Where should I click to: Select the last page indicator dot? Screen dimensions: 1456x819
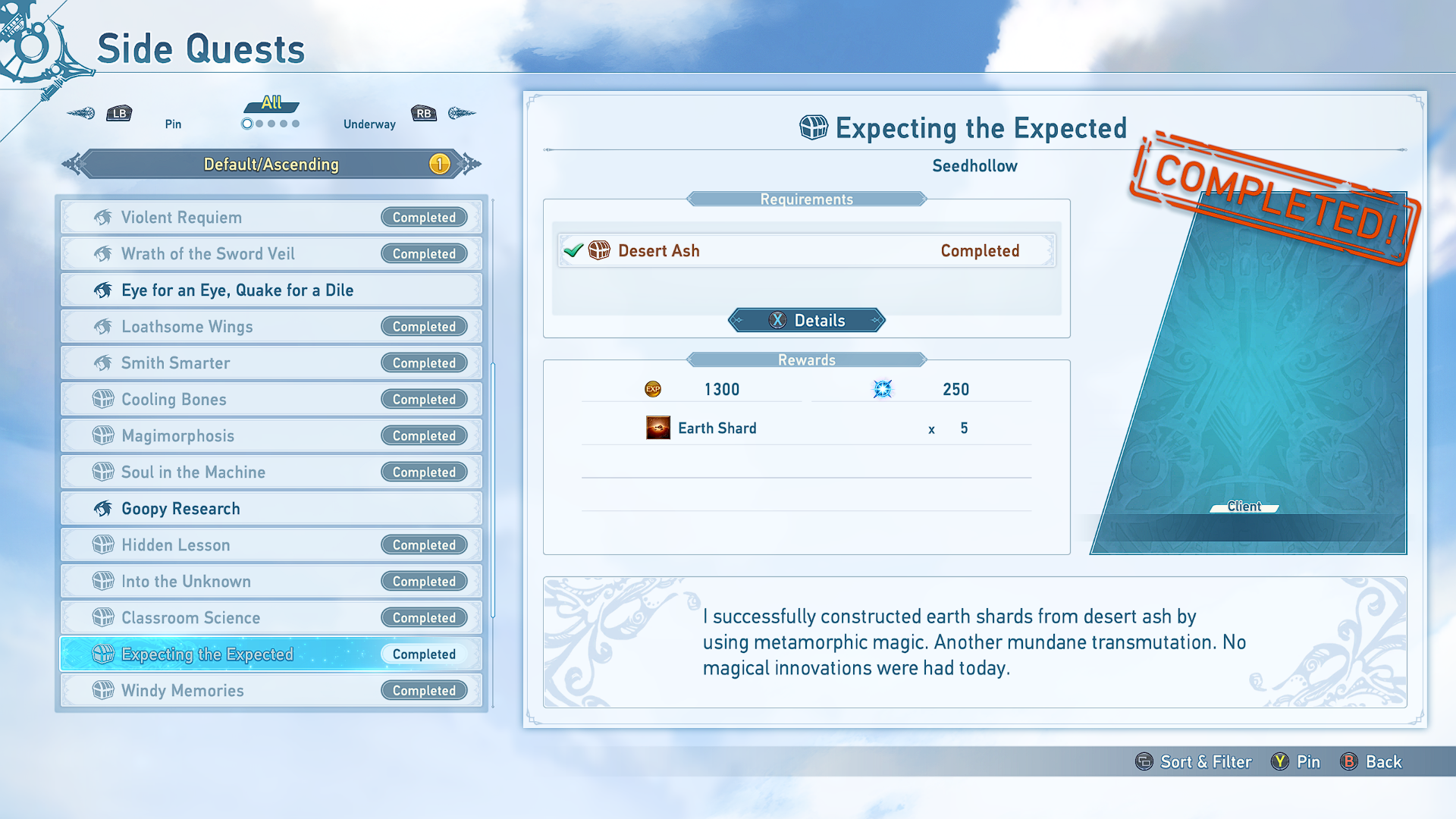(296, 124)
